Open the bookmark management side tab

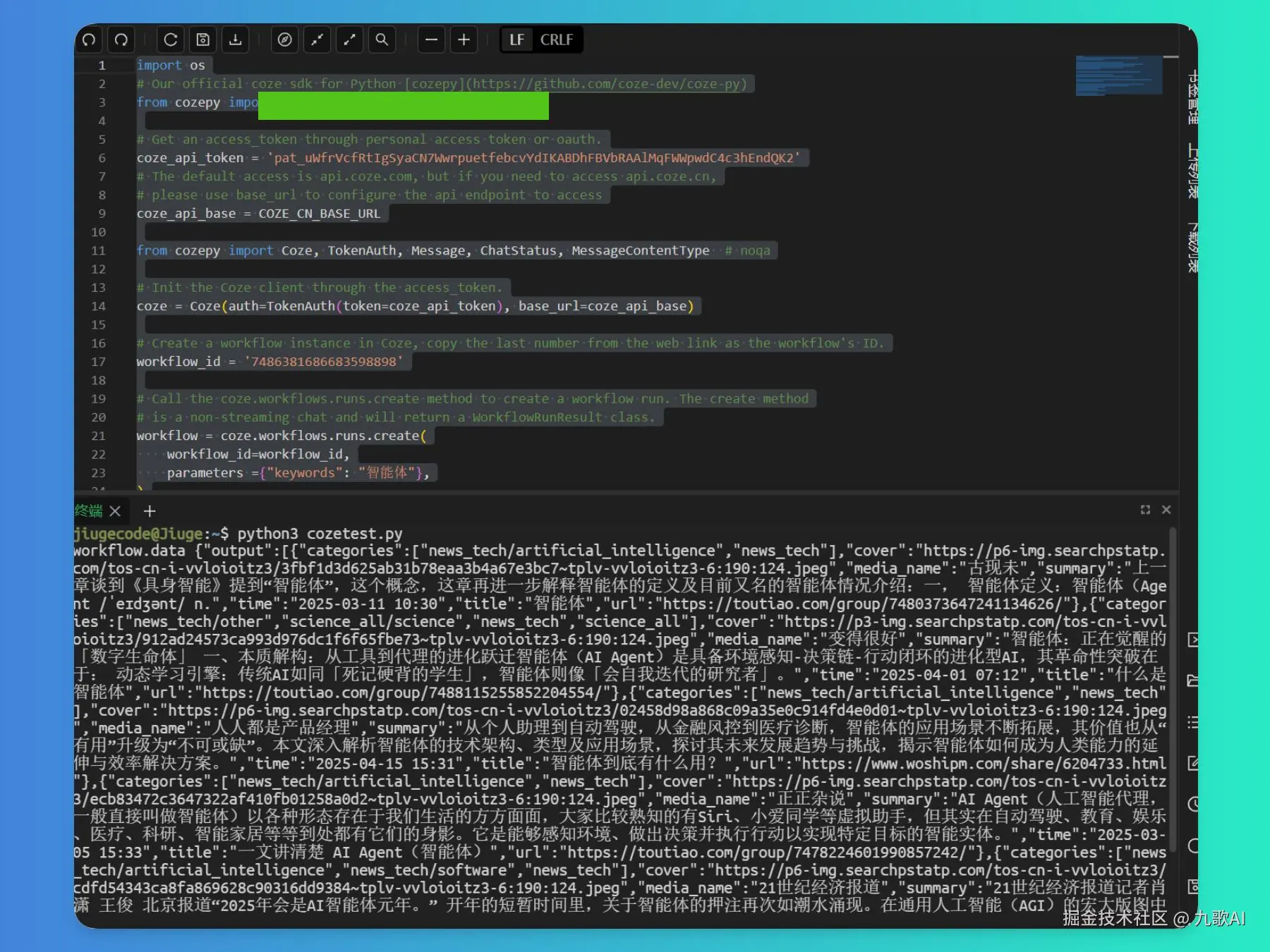[x=1192, y=97]
